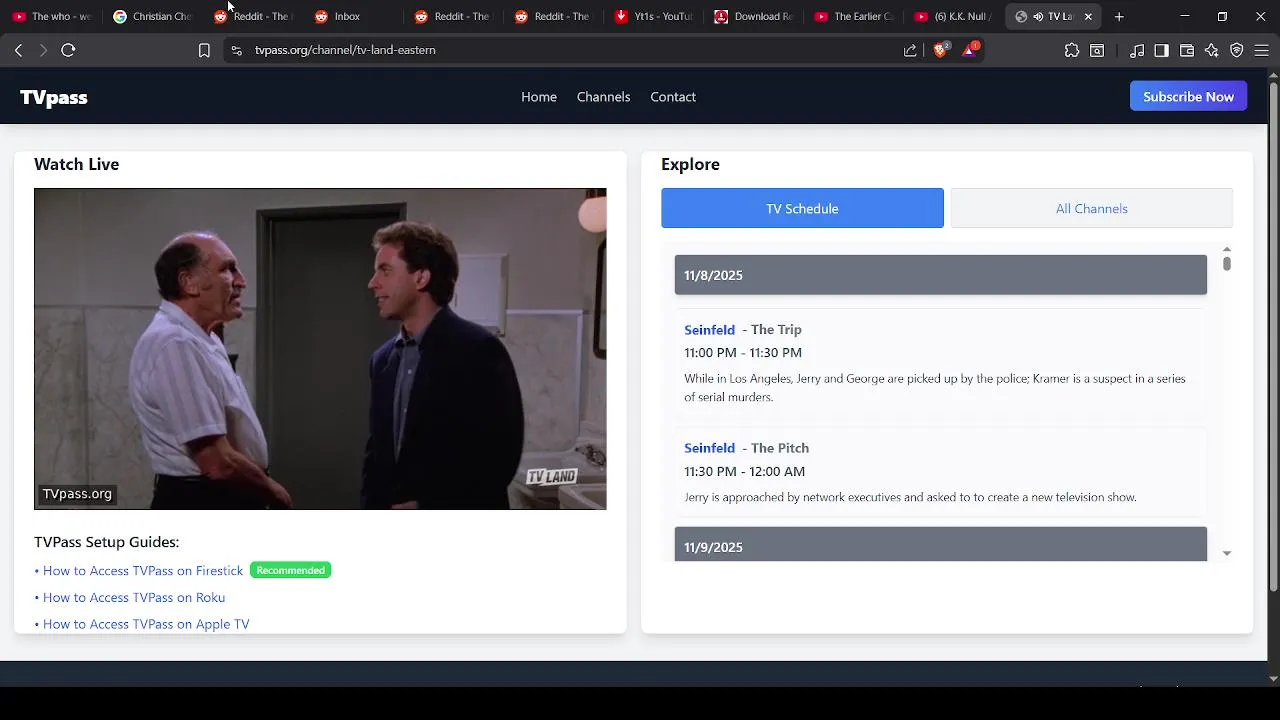Screen dimensions: 1280x720
Task: Open the browser hamburger menu
Action: pos(1262,50)
